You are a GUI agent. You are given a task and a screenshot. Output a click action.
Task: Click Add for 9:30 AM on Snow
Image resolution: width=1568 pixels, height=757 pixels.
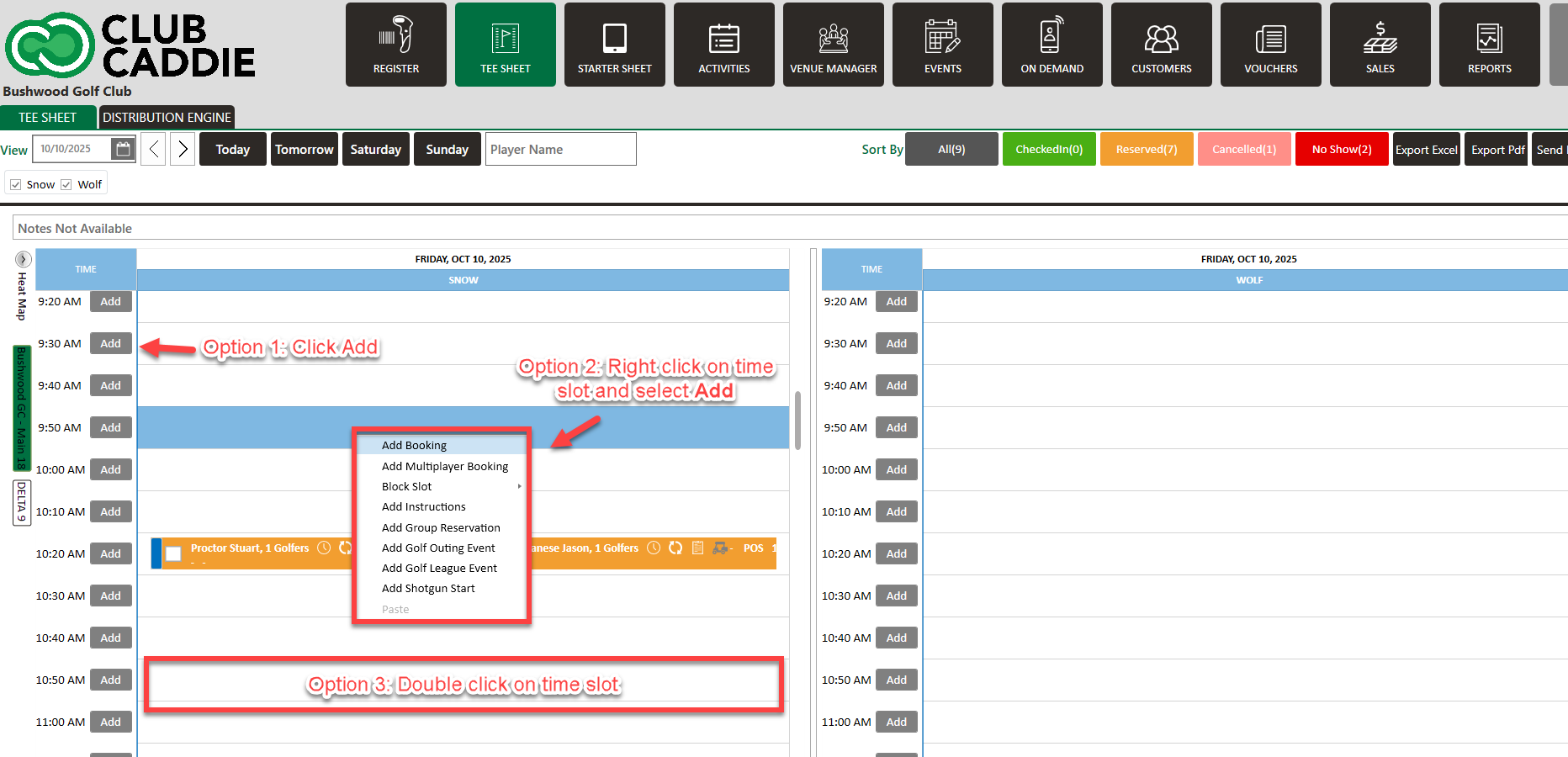111,343
